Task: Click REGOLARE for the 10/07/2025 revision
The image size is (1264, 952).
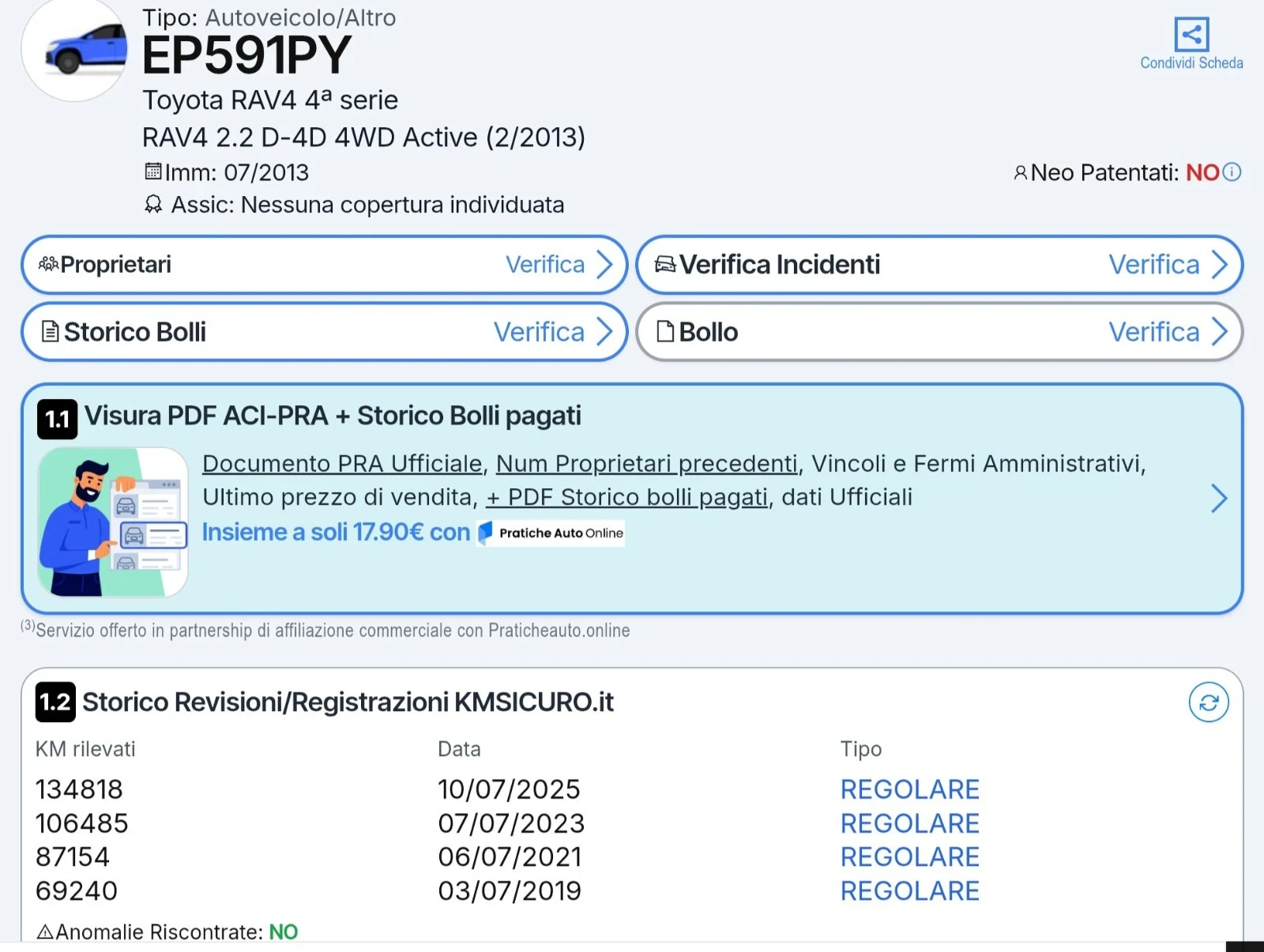Action: pos(910,789)
